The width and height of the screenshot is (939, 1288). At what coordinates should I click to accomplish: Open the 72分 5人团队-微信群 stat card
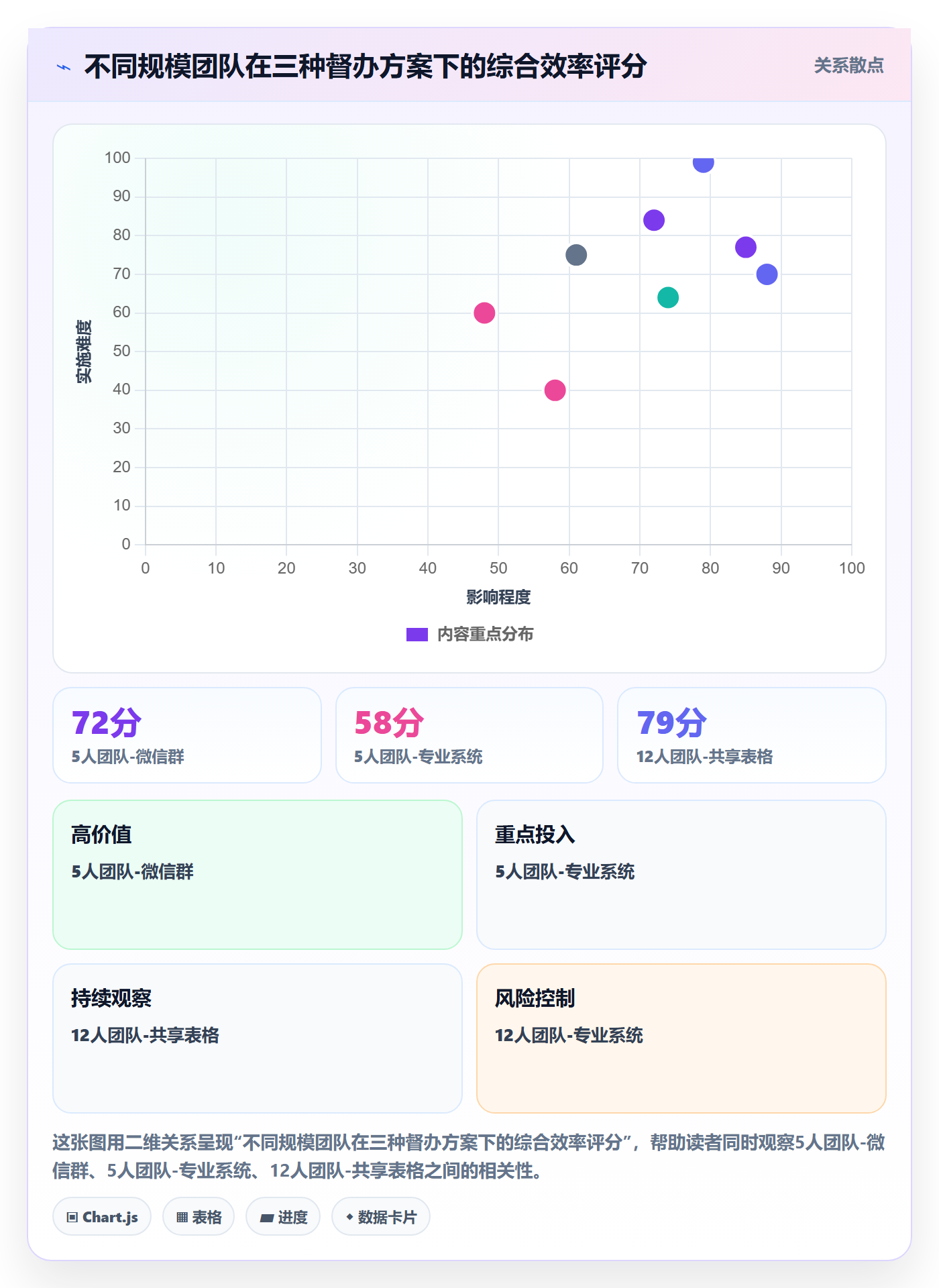click(187, 735)
